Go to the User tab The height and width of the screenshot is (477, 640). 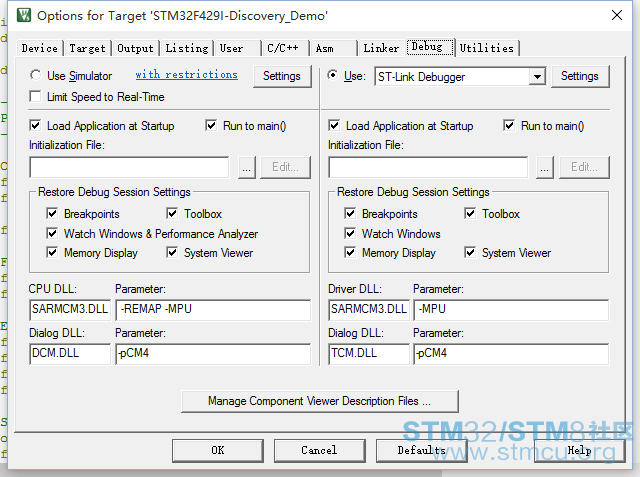(x=238, y=48)
